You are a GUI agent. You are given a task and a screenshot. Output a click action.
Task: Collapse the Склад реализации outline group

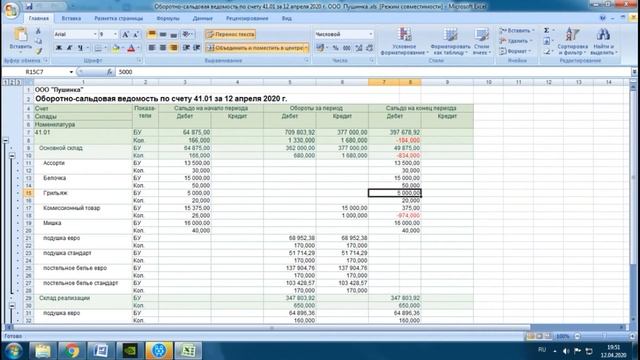pos(12,305)
